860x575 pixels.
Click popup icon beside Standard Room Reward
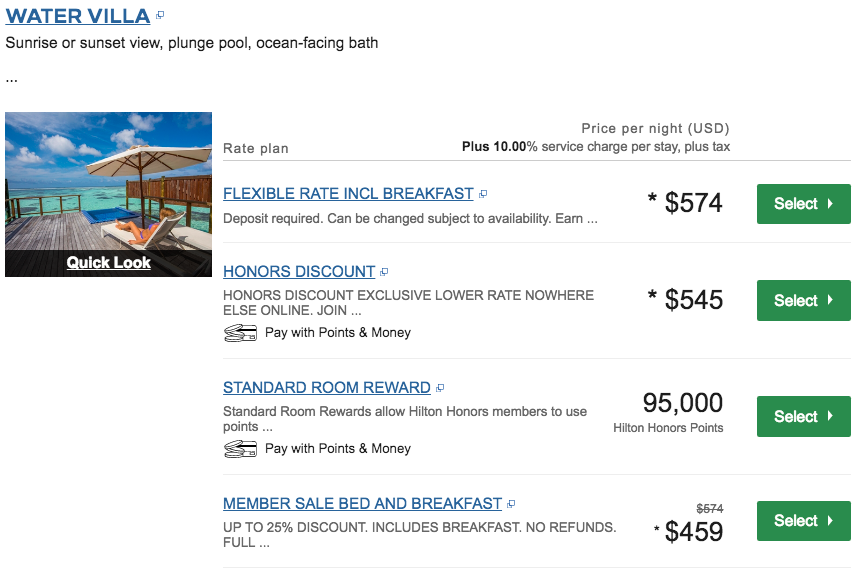440,388
